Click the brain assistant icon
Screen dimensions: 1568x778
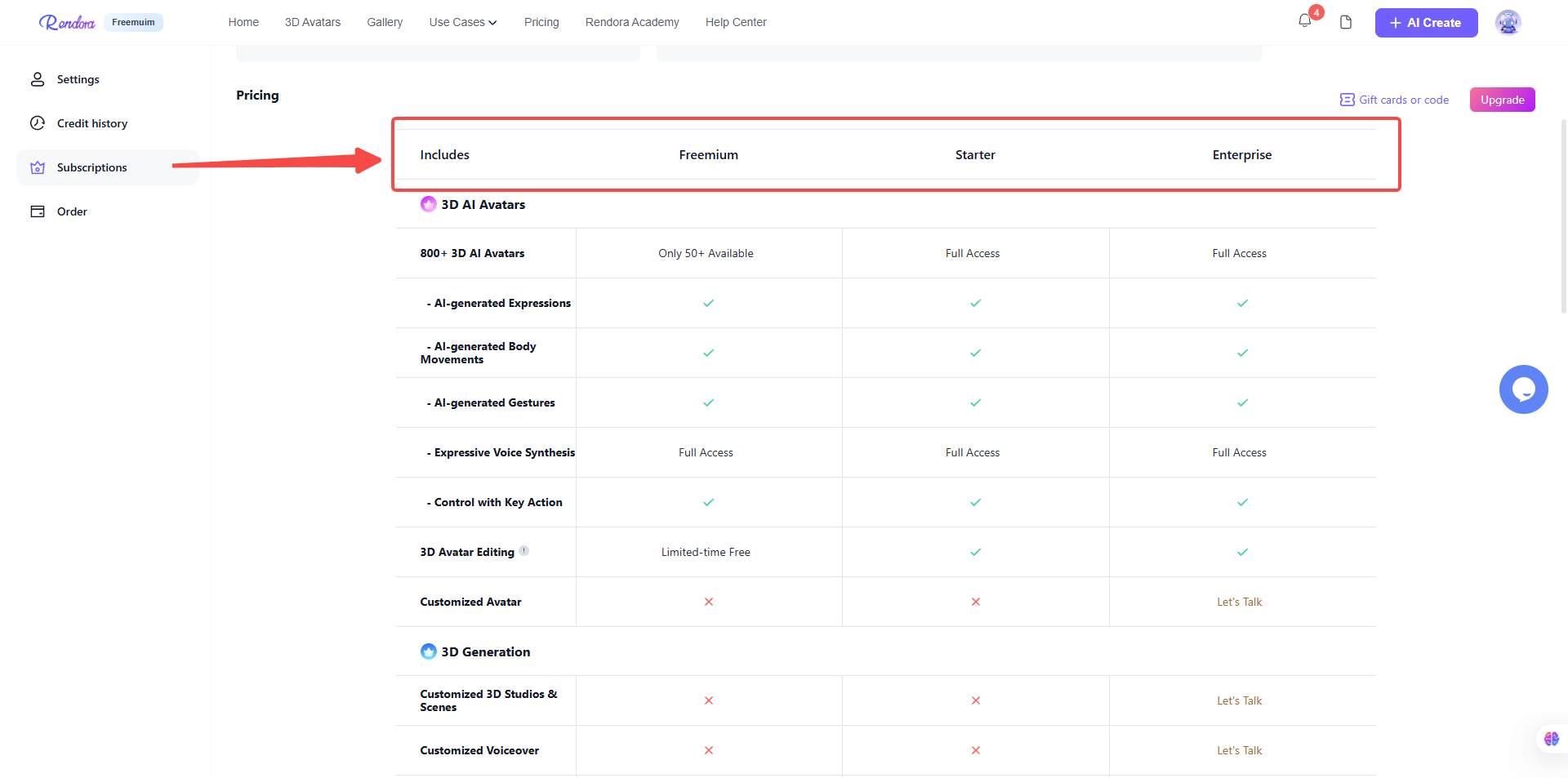pos(1551,739)
